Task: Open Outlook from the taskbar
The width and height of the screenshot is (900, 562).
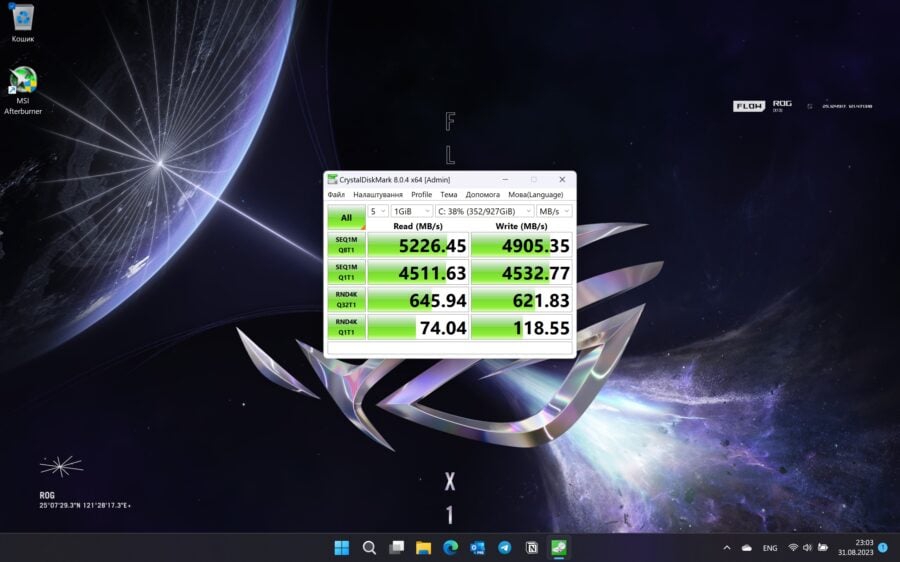Action: [478, 548]
